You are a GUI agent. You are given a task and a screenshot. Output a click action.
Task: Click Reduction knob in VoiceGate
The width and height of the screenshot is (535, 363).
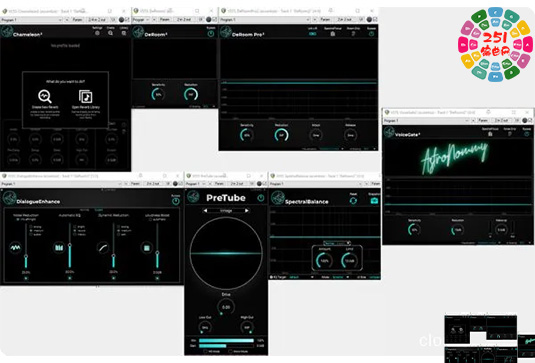tap(458, 230)
